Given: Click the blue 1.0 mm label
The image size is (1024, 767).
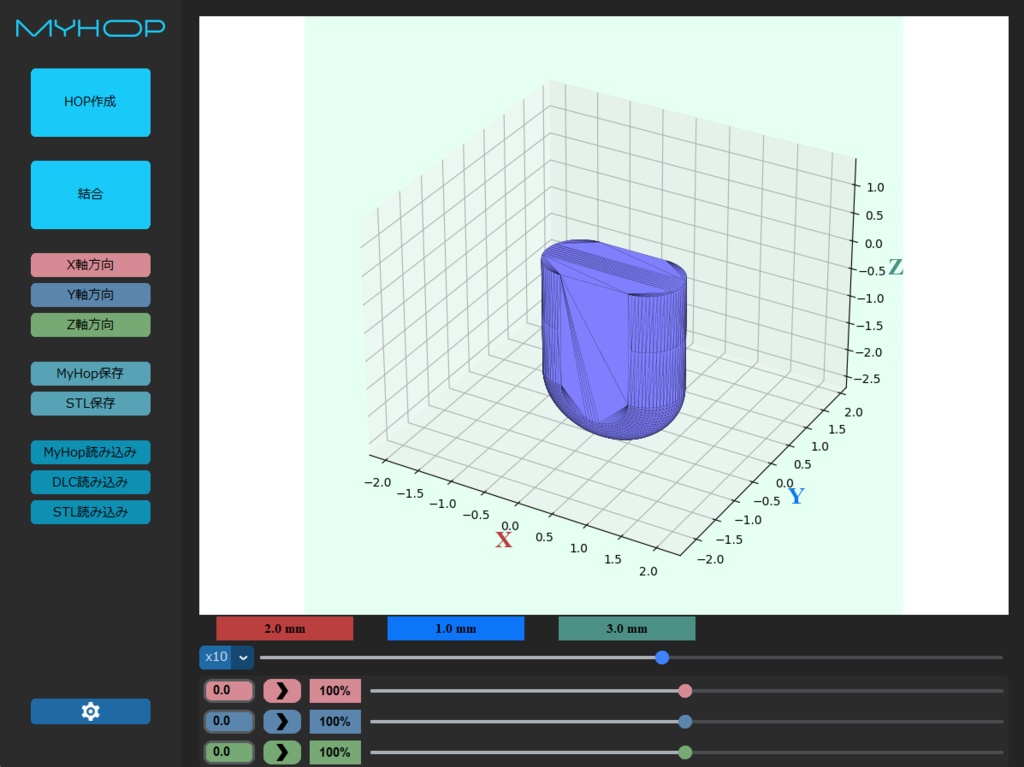Looking at the screenshot, I should click(x=456, y=628).
